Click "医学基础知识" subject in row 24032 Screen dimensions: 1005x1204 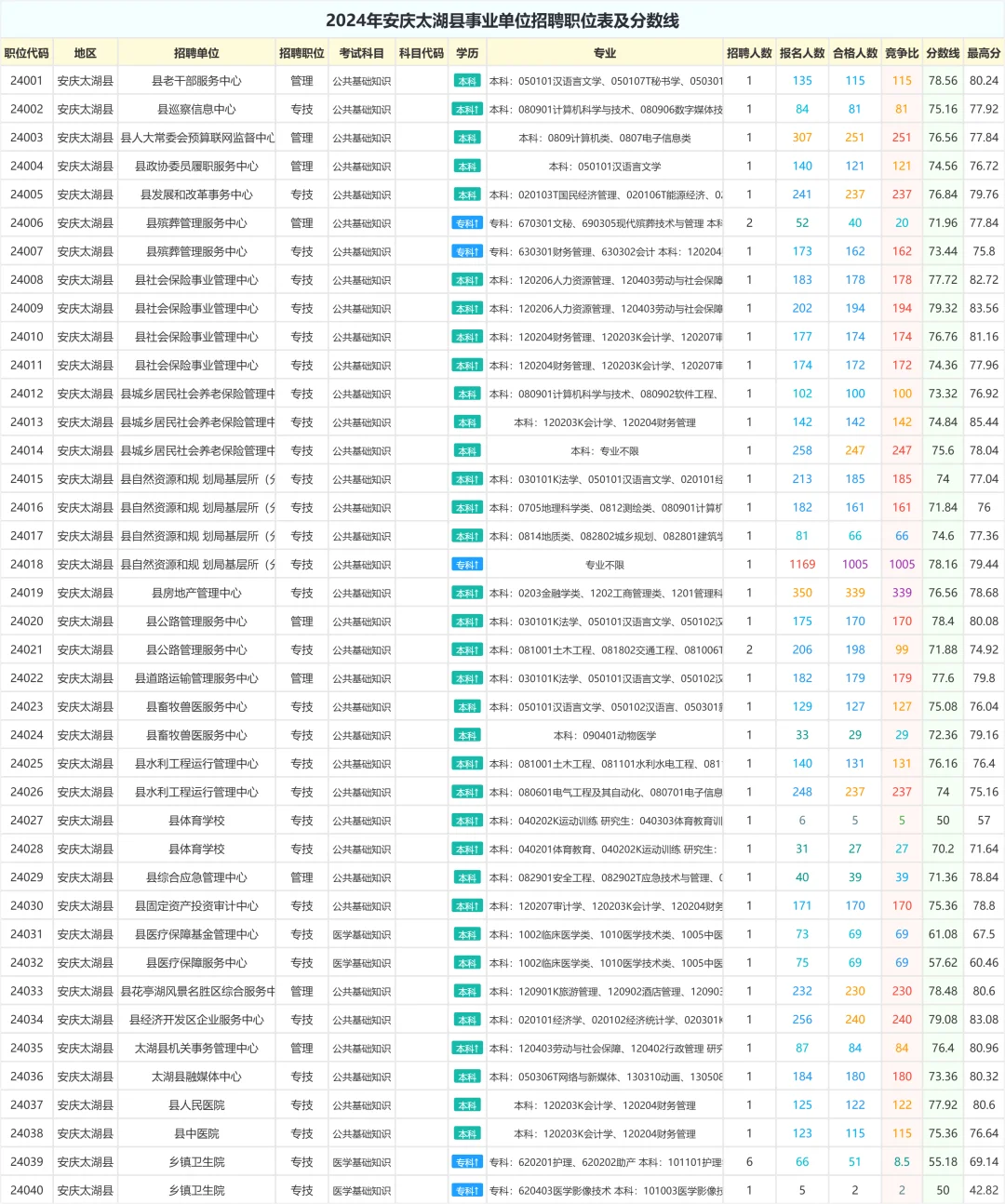click(x=361, y=963)
